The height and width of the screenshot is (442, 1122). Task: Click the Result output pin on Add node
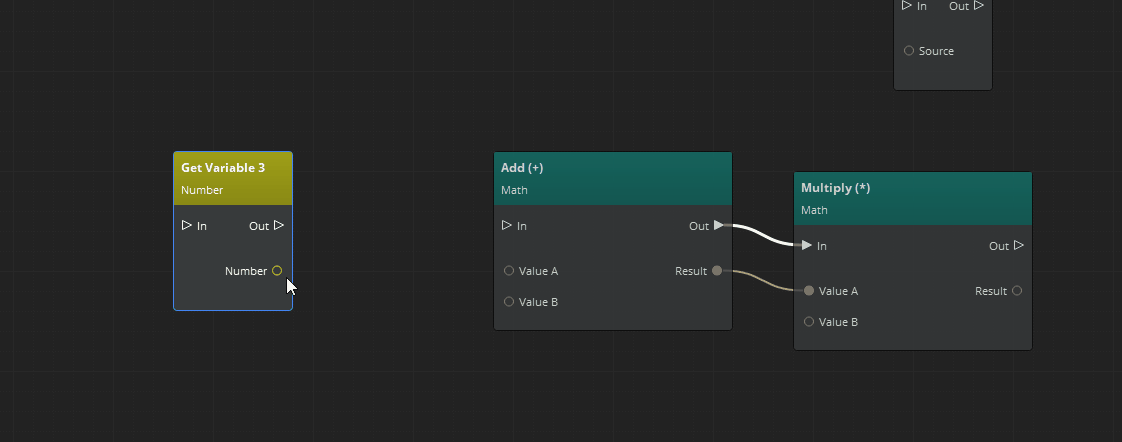(x=717, y=271)
